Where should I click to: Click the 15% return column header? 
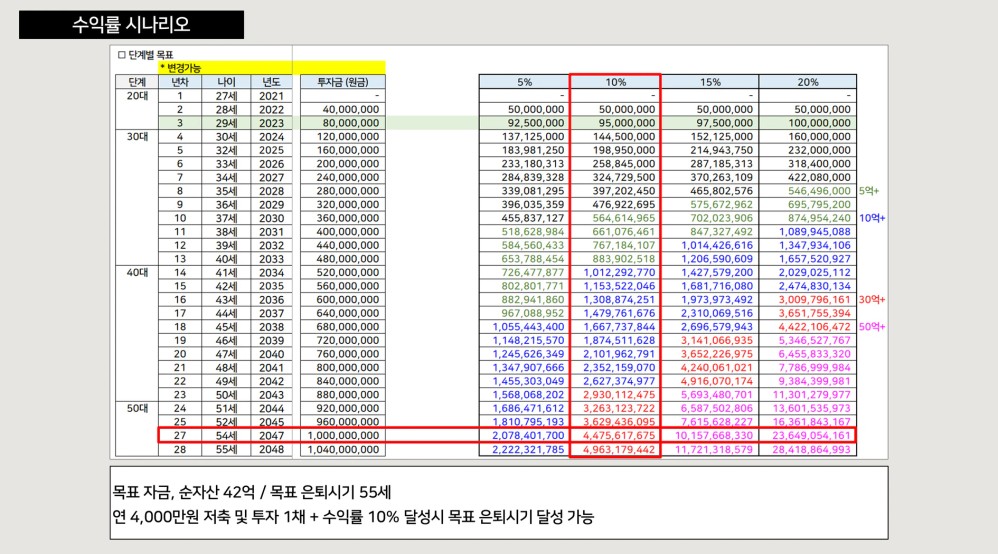710,82
